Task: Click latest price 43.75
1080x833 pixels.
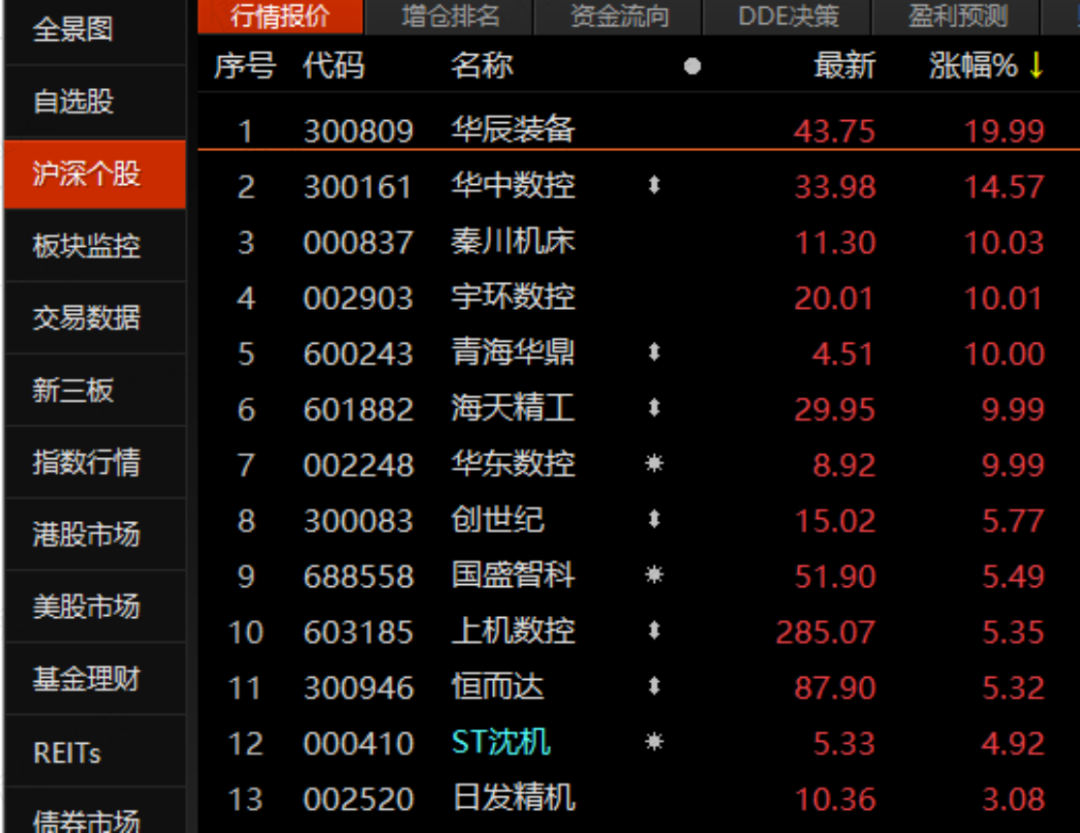Action: click(834, 132)
